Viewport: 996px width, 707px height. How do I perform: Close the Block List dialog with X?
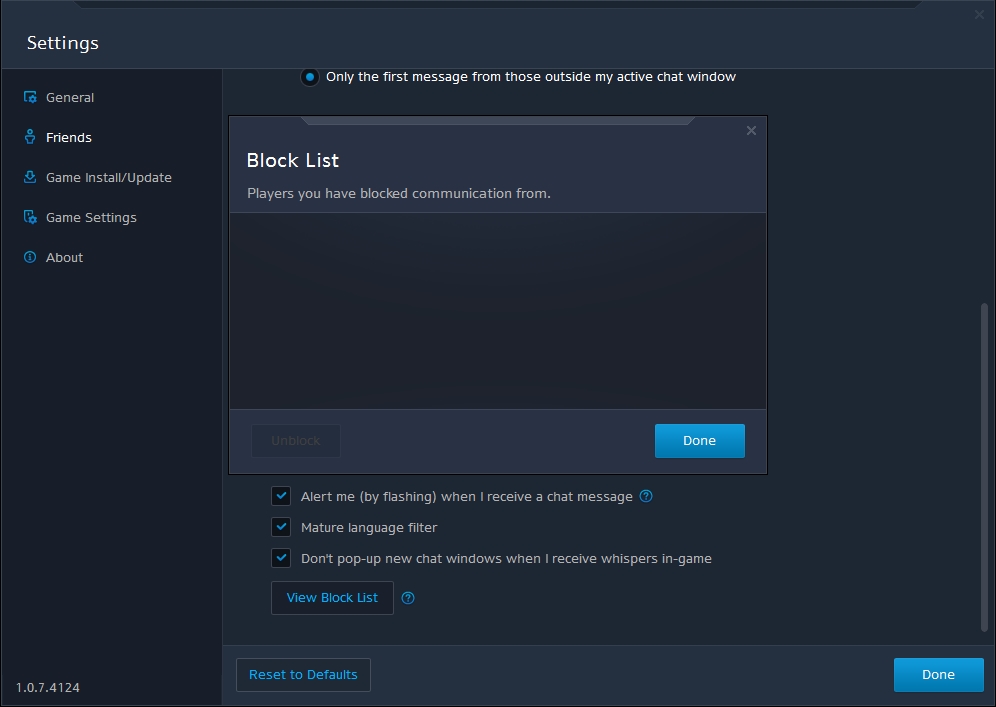(751, 131)
